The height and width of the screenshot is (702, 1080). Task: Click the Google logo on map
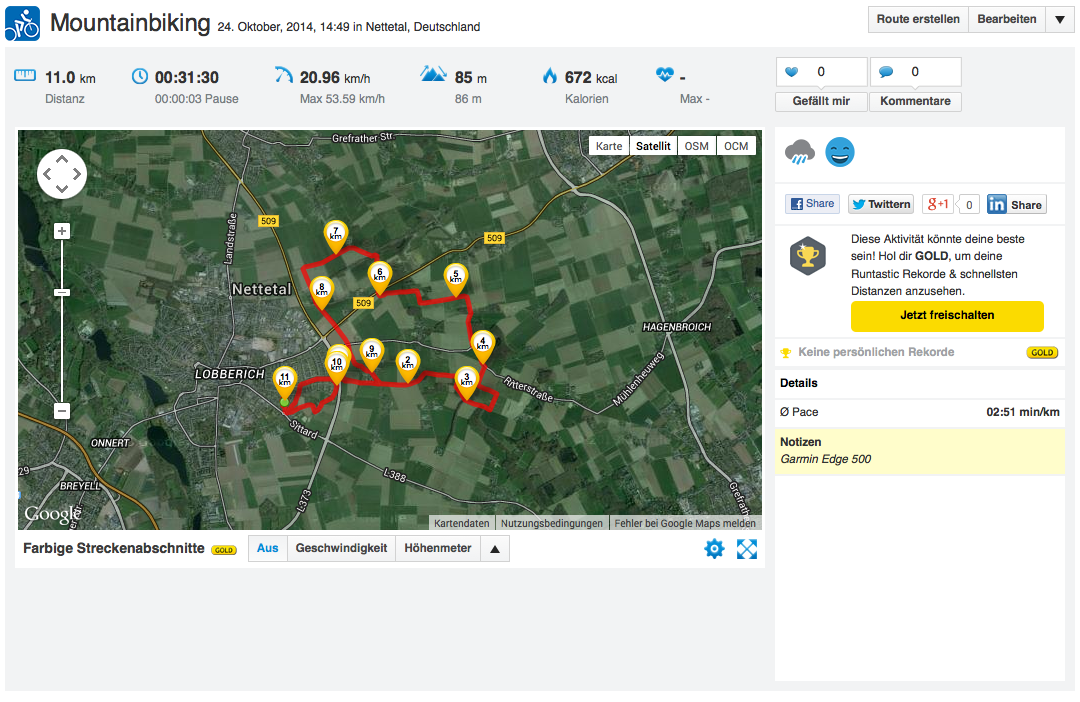[x=52, y=514]
